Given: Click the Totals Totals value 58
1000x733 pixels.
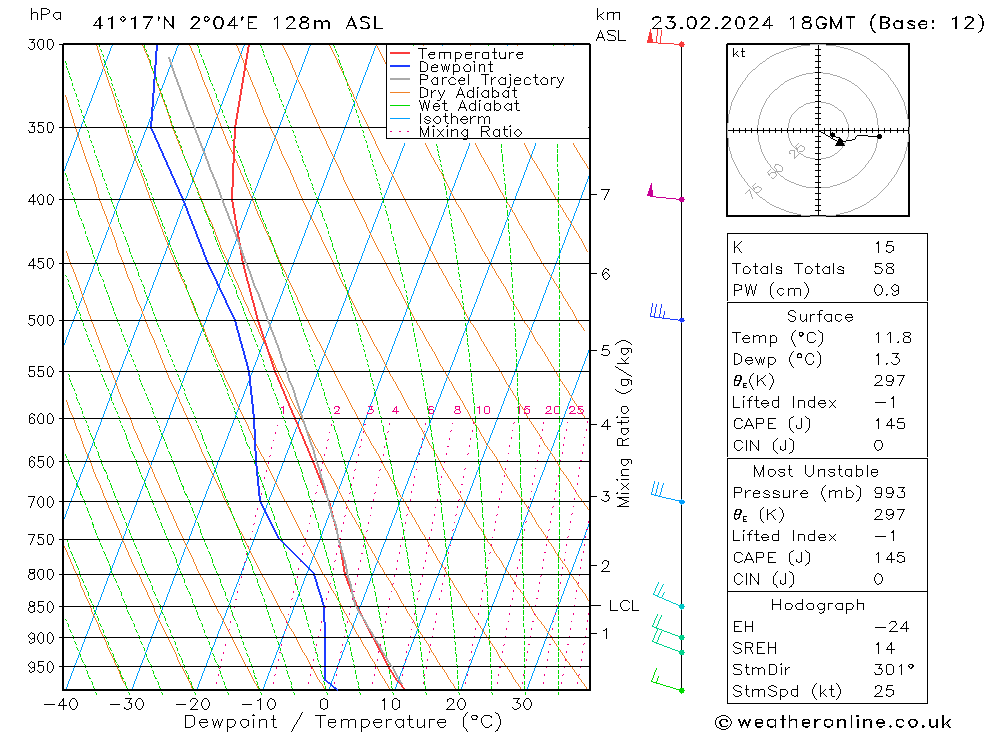Looking at the screenshot, I should coord(885,269).
